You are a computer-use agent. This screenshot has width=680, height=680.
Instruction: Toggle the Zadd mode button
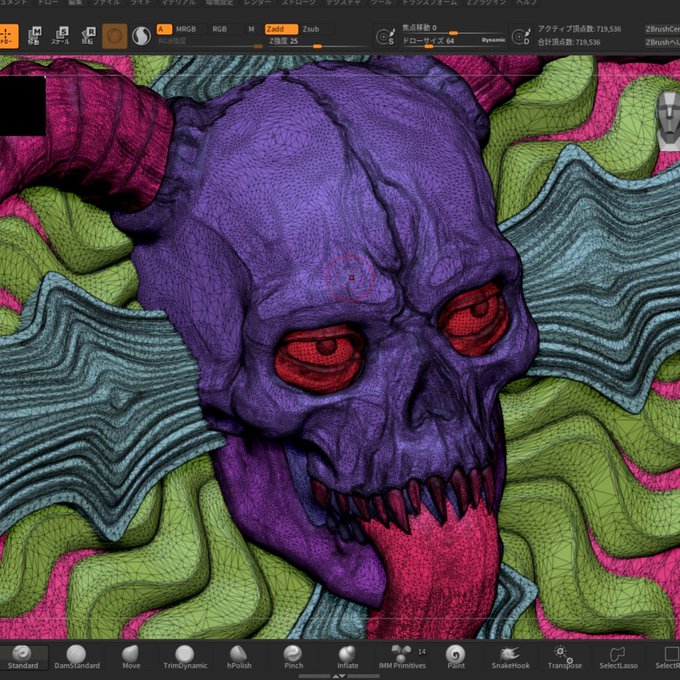pos(281,29)
